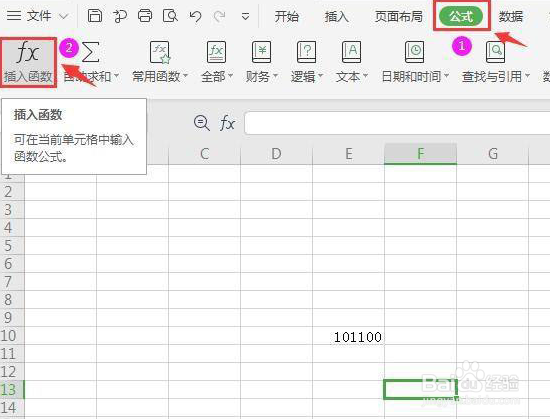
Task: Click the 自动求和 sigma icon
Action: pyautogui.click(x=90, y=52)
